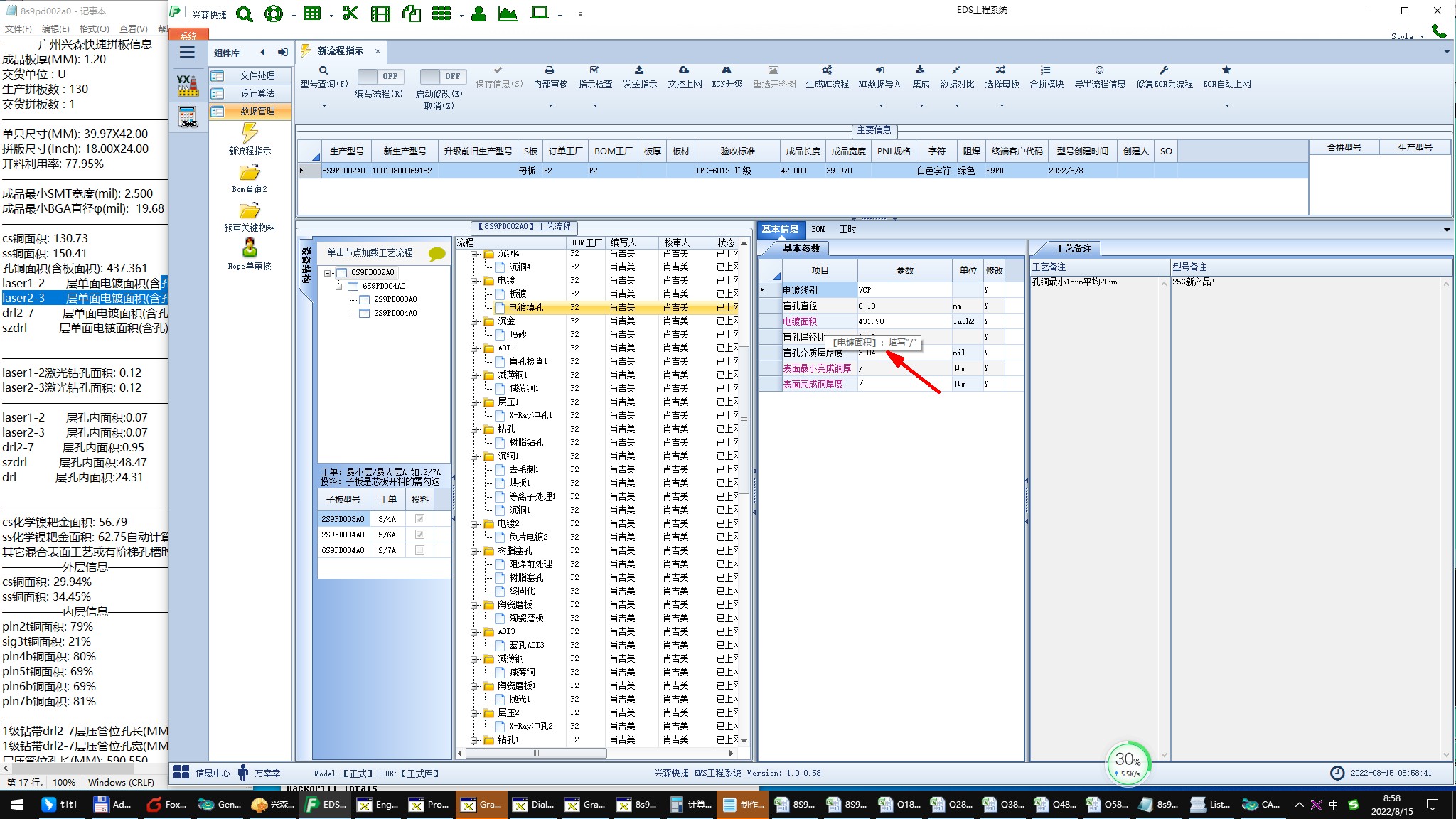
Task: Click the 数据对比 toolbar icon
Action: (956, 70)
